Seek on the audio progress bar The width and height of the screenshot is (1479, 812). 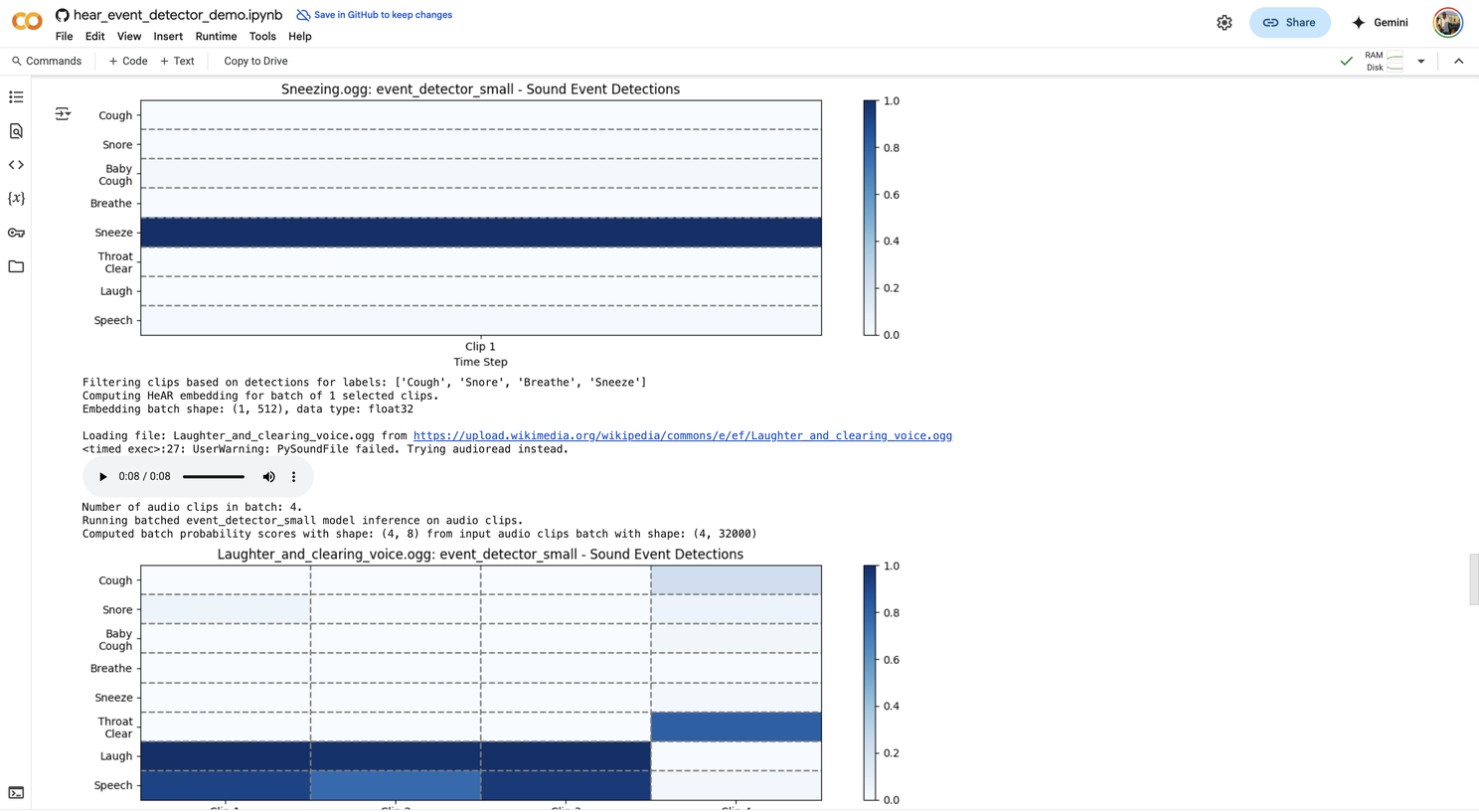[x=214, y=477]
